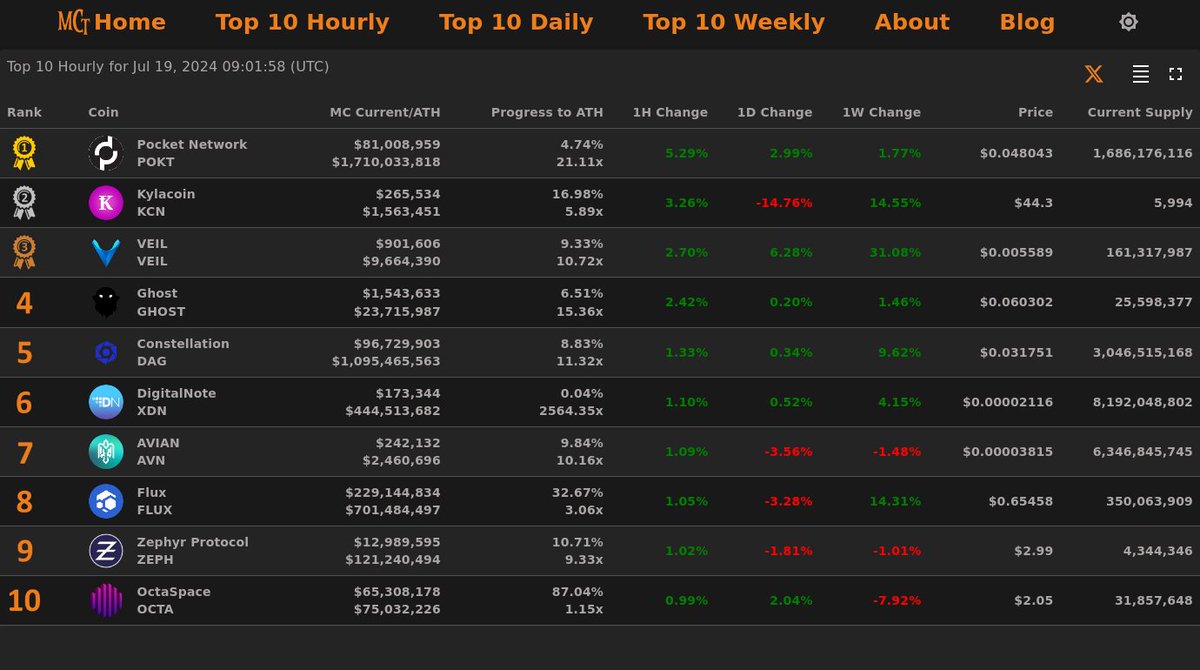1200x670 pixels.
Task: Open the Zephyr Protocol coin name
Action: click(x=193, y=542)
